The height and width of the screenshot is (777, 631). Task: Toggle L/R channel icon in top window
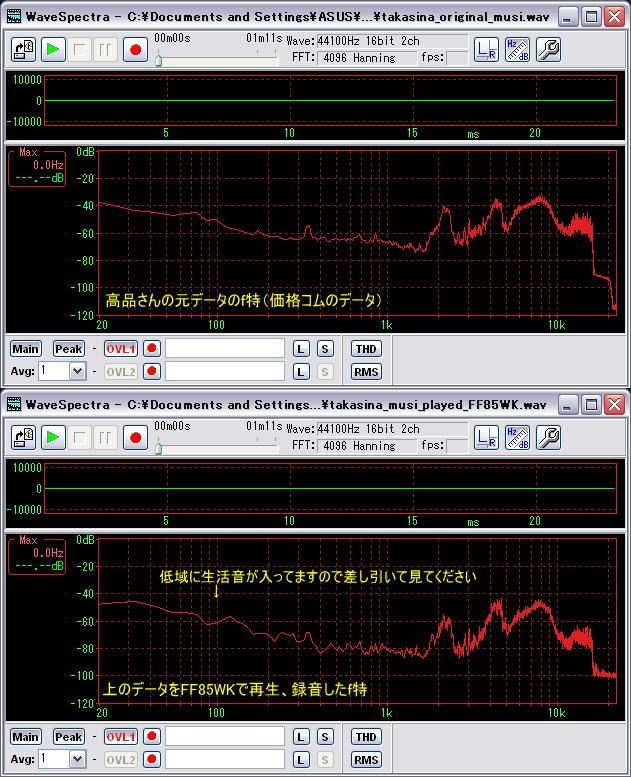(486, 50)
